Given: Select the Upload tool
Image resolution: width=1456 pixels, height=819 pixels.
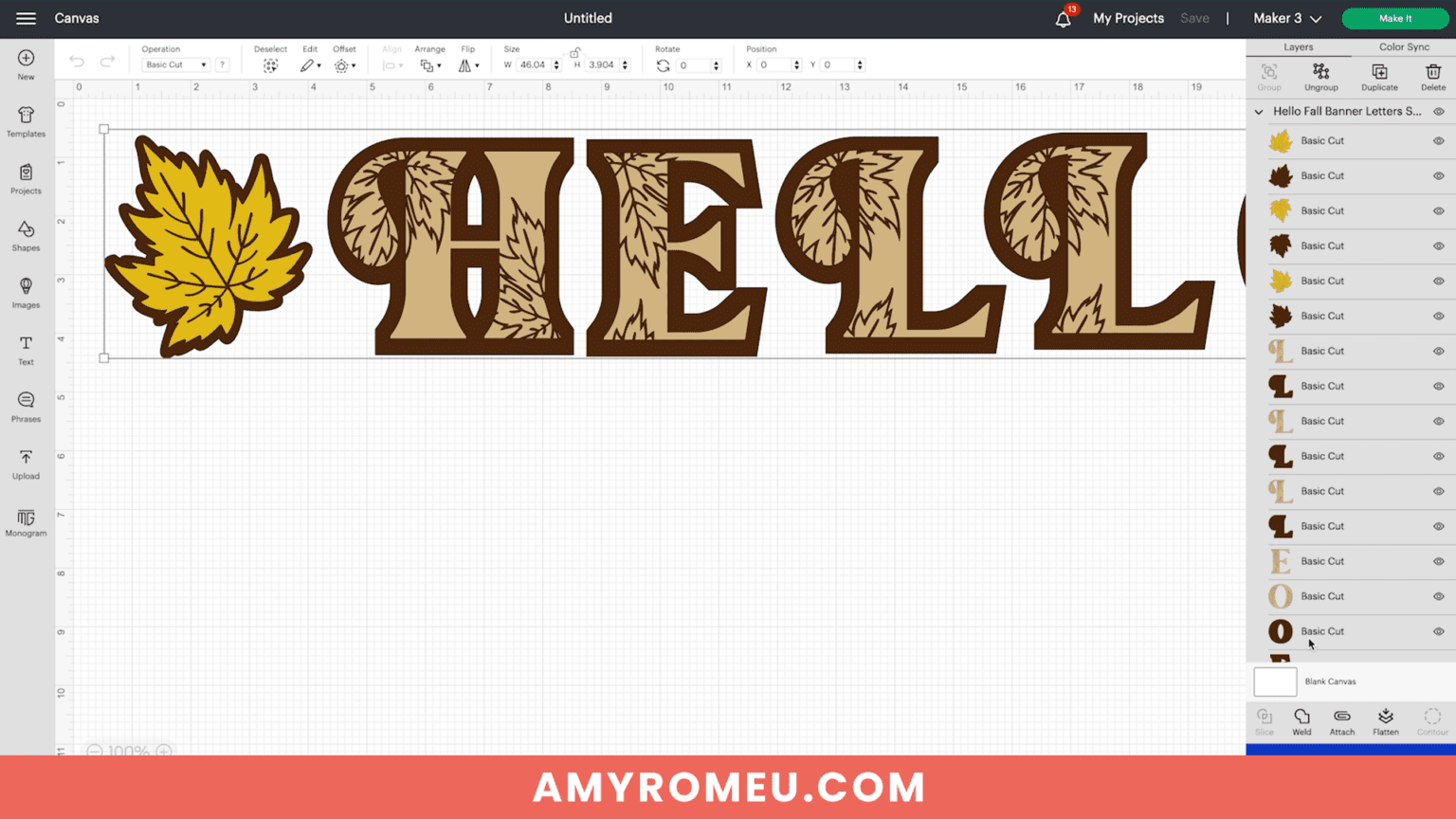Looking at the screenshot, I should tap(26, 464).
